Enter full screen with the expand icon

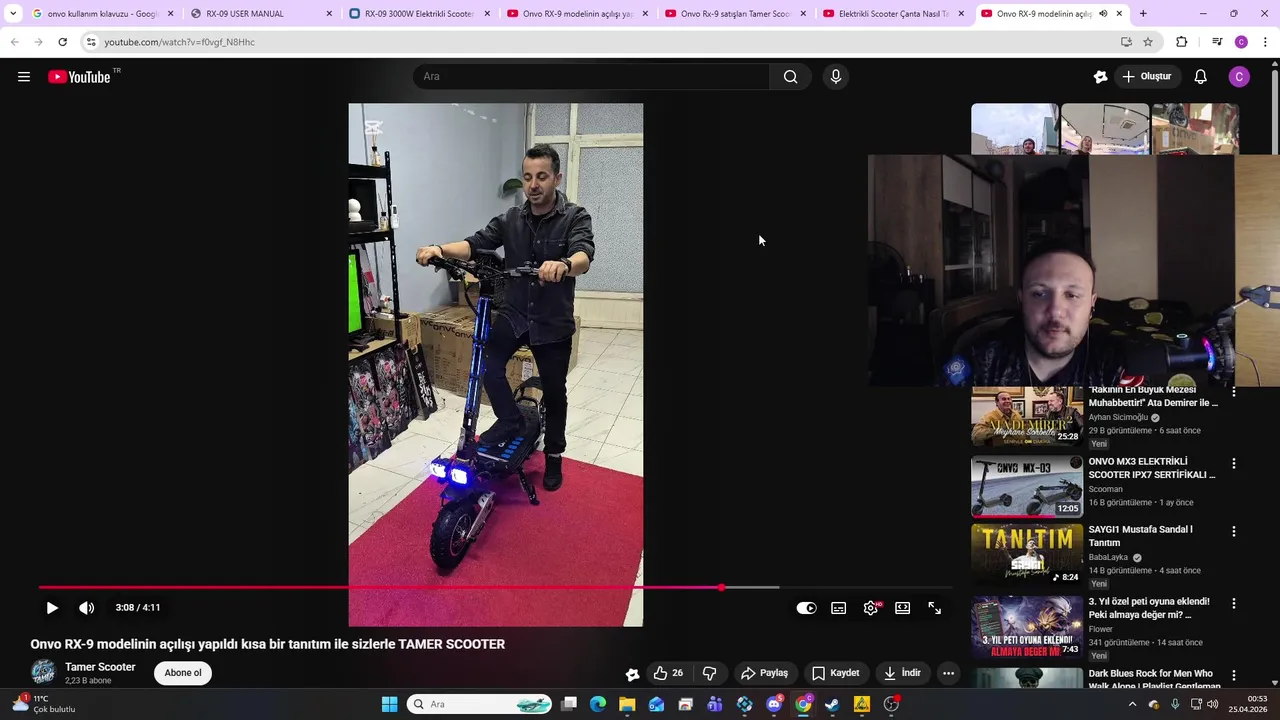pos(935,608)
